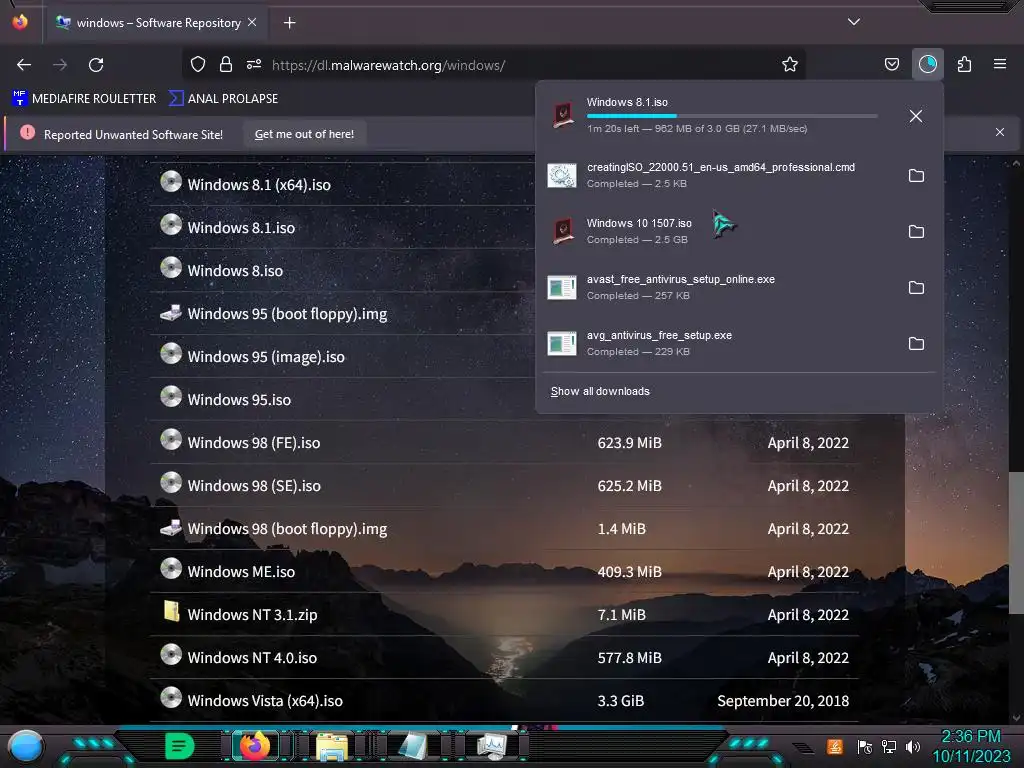Open tracking protection shield icon
This screenshot has width=1024, height=768.
pos(198,65)
